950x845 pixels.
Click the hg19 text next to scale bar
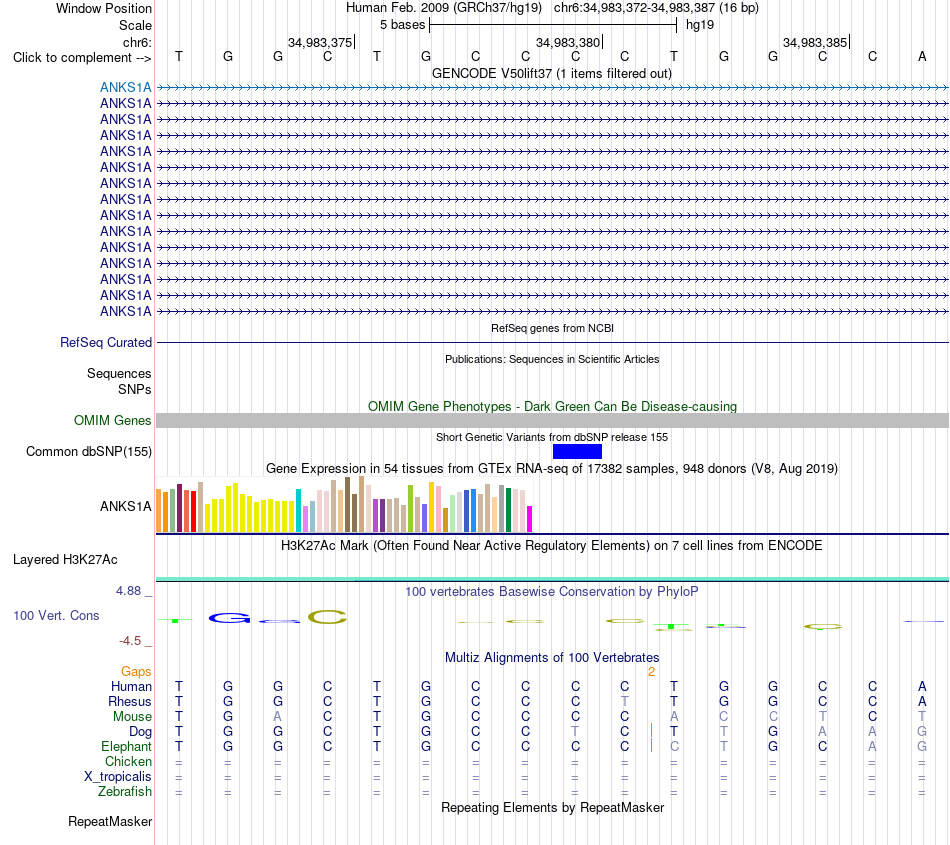tap(700, 25)
